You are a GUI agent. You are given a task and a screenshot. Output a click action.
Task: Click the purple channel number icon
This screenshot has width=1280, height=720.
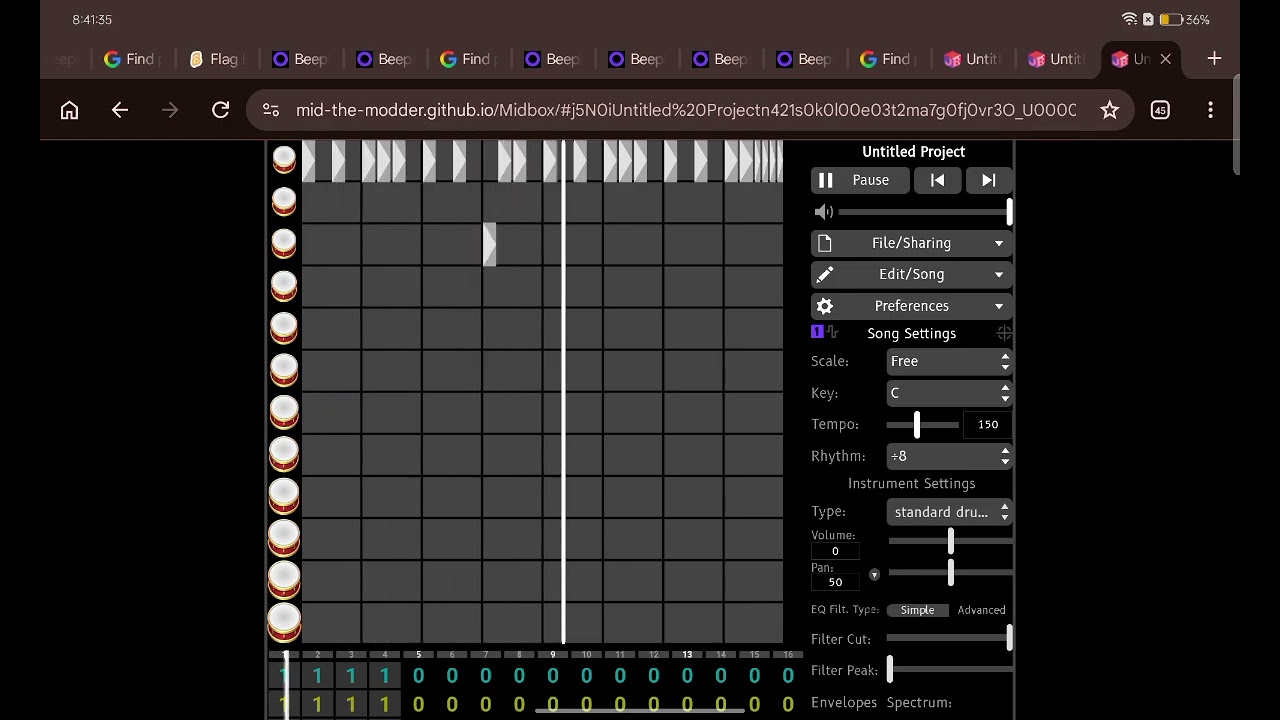click(817, 332)
